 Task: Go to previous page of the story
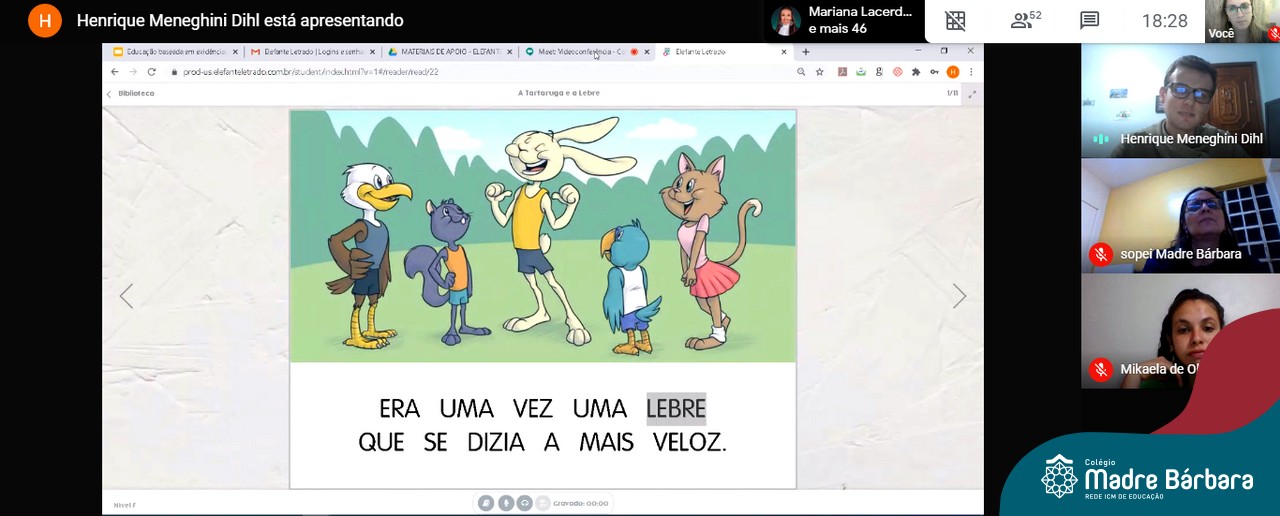[x=126, y=296]
